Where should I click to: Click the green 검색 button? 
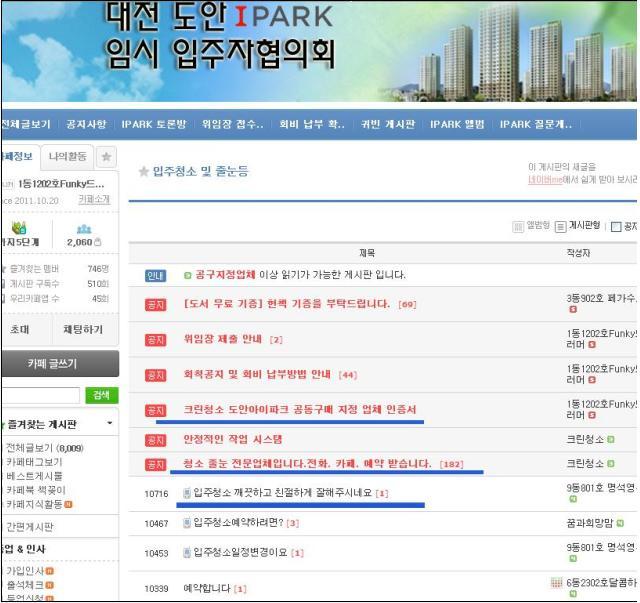101,395
